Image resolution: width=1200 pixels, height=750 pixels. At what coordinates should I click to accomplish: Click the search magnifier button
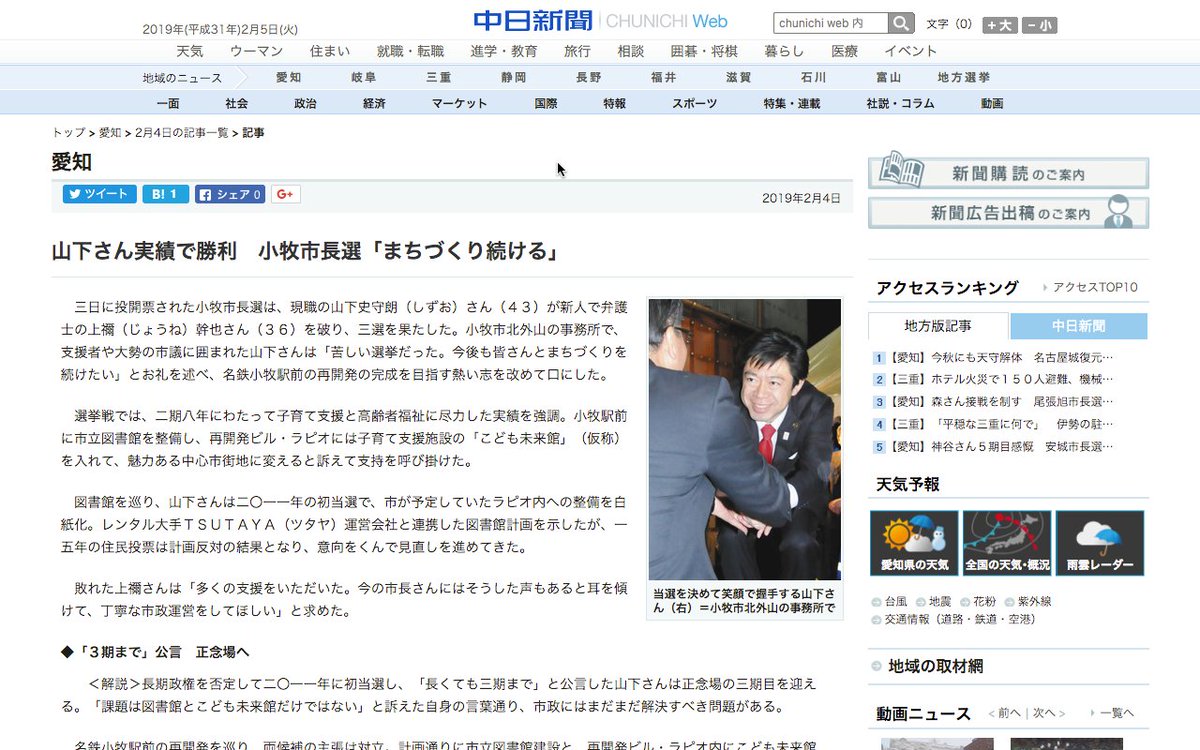click(x=902, y=23)
